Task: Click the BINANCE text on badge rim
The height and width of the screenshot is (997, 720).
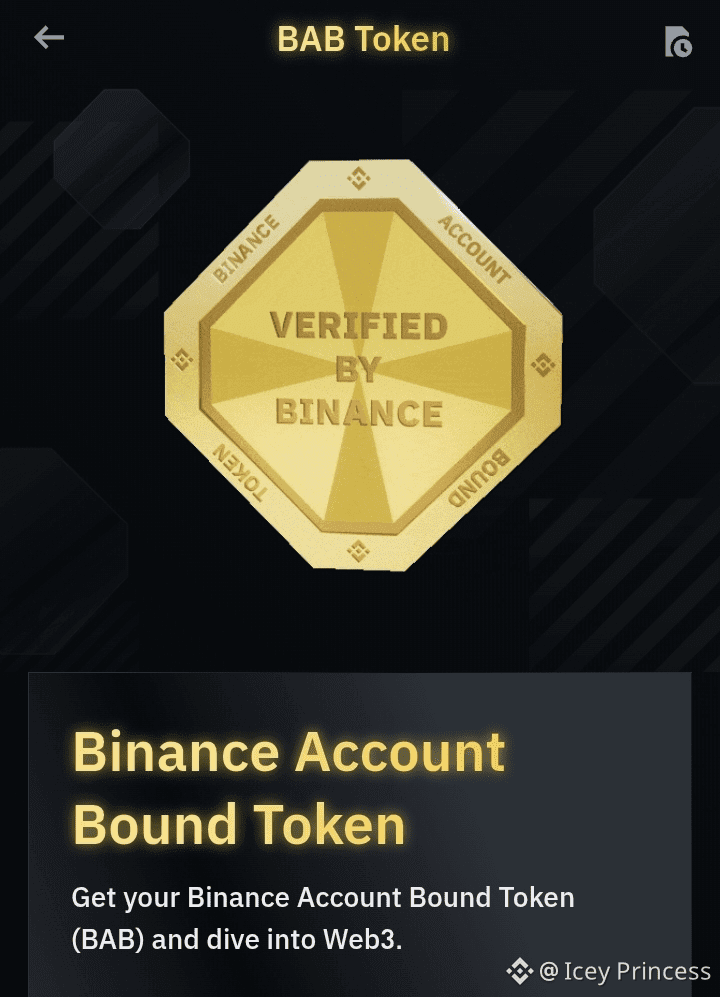Action: tap(246, 249)
